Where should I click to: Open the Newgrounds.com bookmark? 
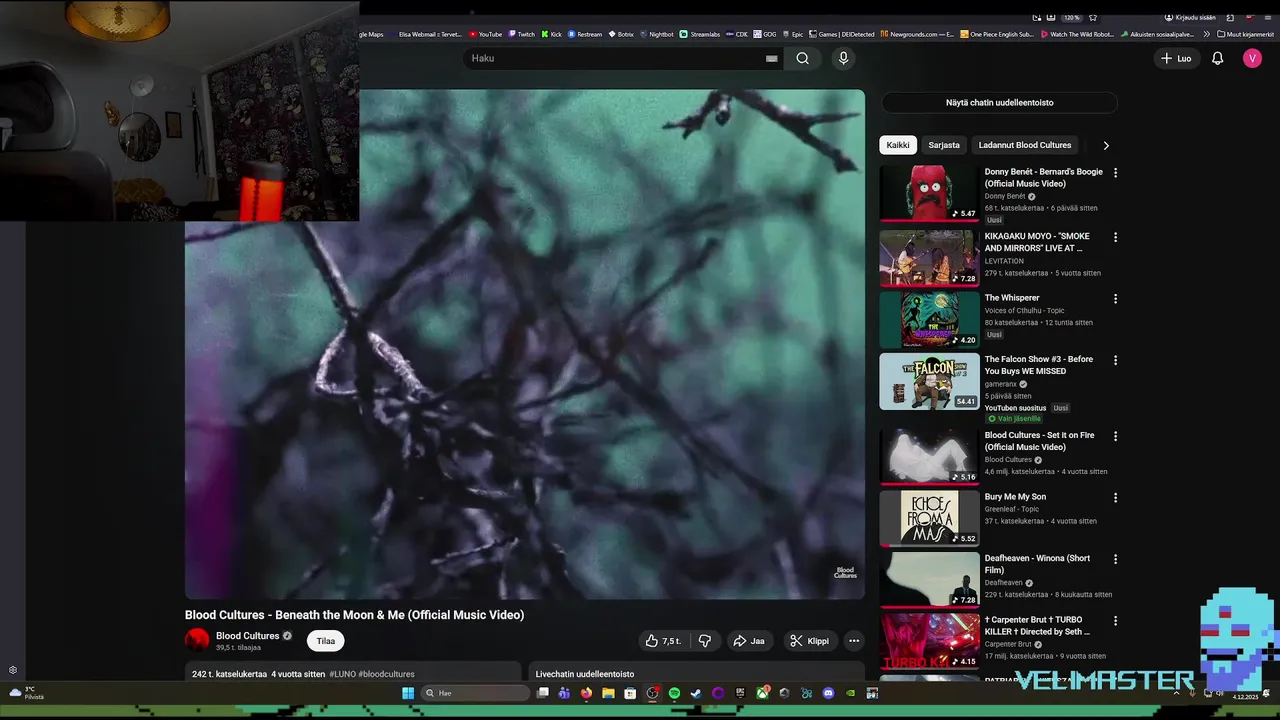[917, 34]
